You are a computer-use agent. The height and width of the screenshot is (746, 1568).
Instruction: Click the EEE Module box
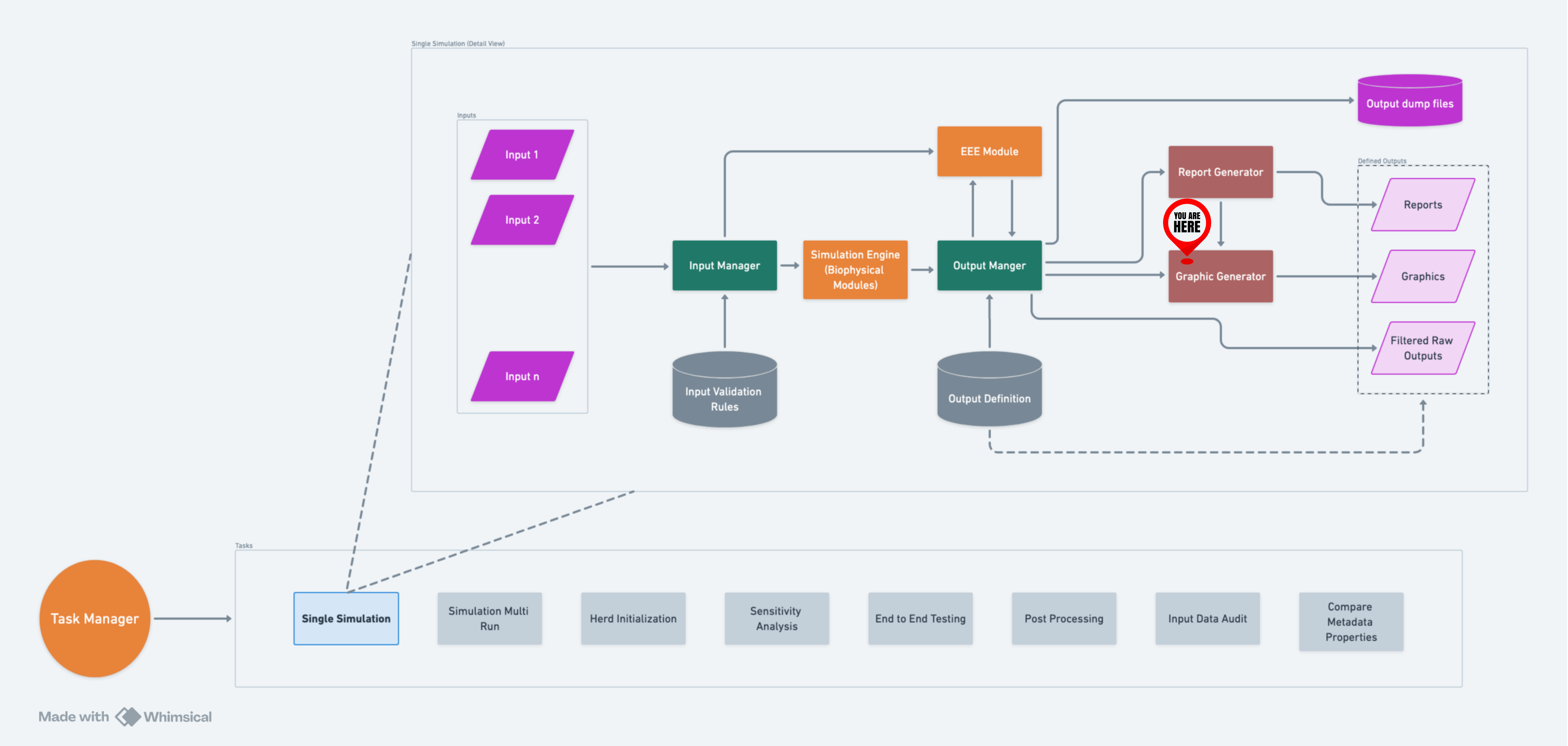pos(989,151)
